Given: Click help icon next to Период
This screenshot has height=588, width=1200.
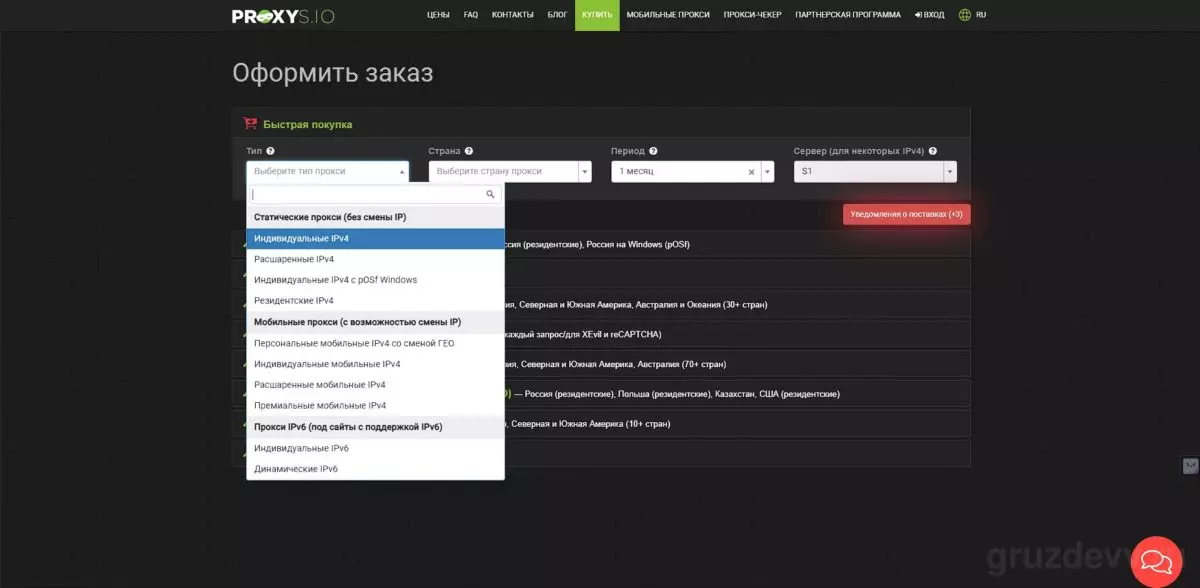Looking at the screenshot, I should (653, 151).
